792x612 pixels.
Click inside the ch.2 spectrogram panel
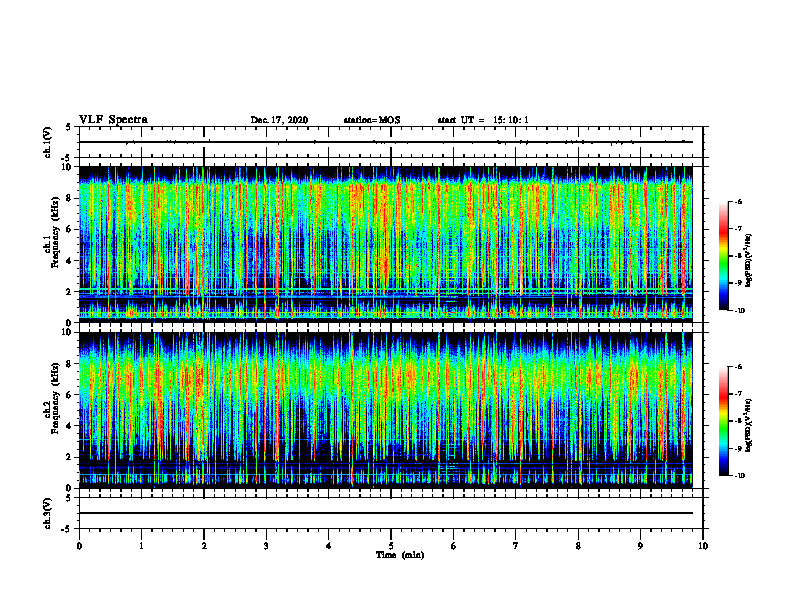(386, 410)
